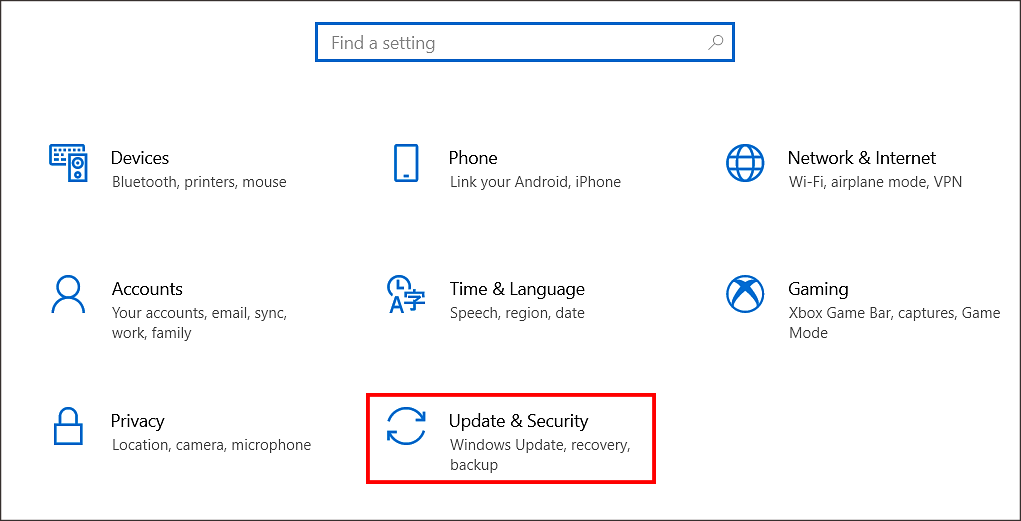Click the Devices keyboard and speaker icon
This screenshot has height=521, width=1021.
pyautogui.click(x=68, y=162)
